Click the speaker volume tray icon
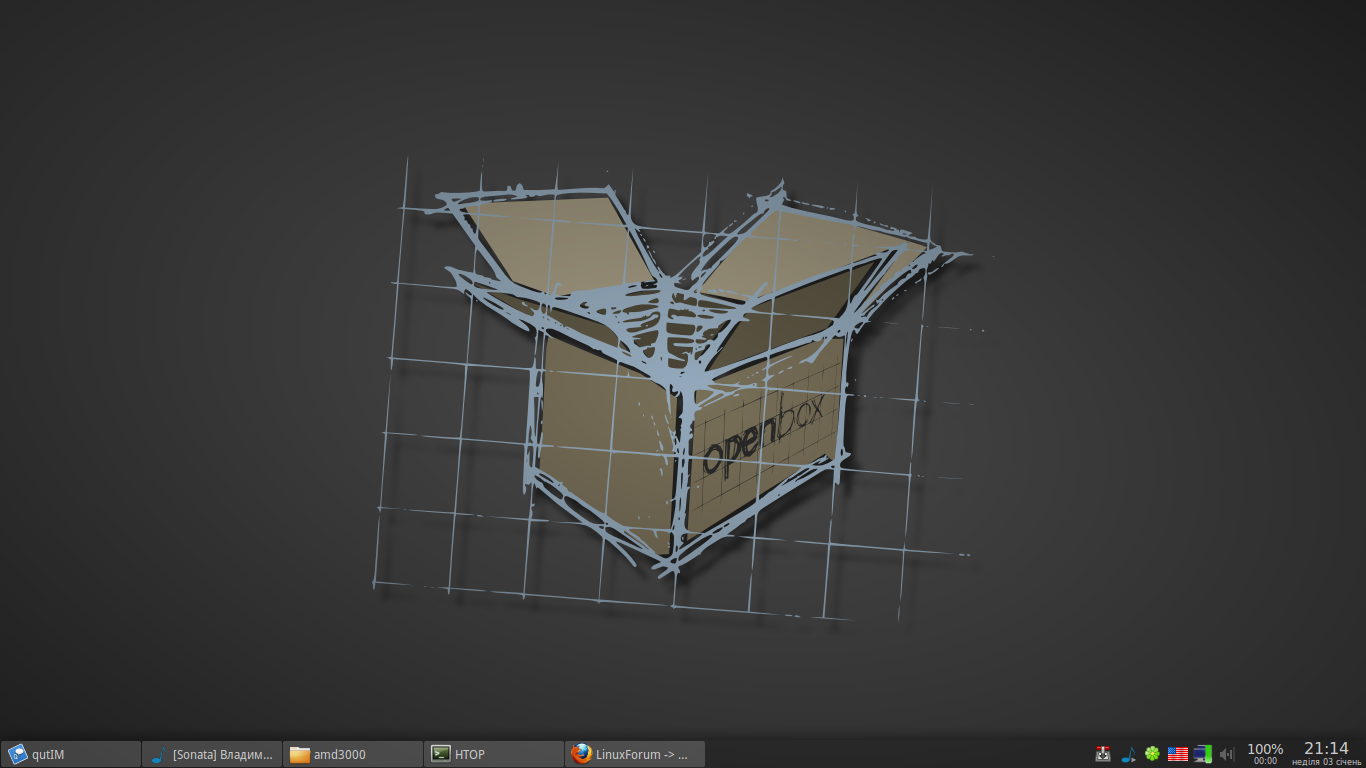The image size is (1366, 768). pyautogui.click(x=1227, y=754)
